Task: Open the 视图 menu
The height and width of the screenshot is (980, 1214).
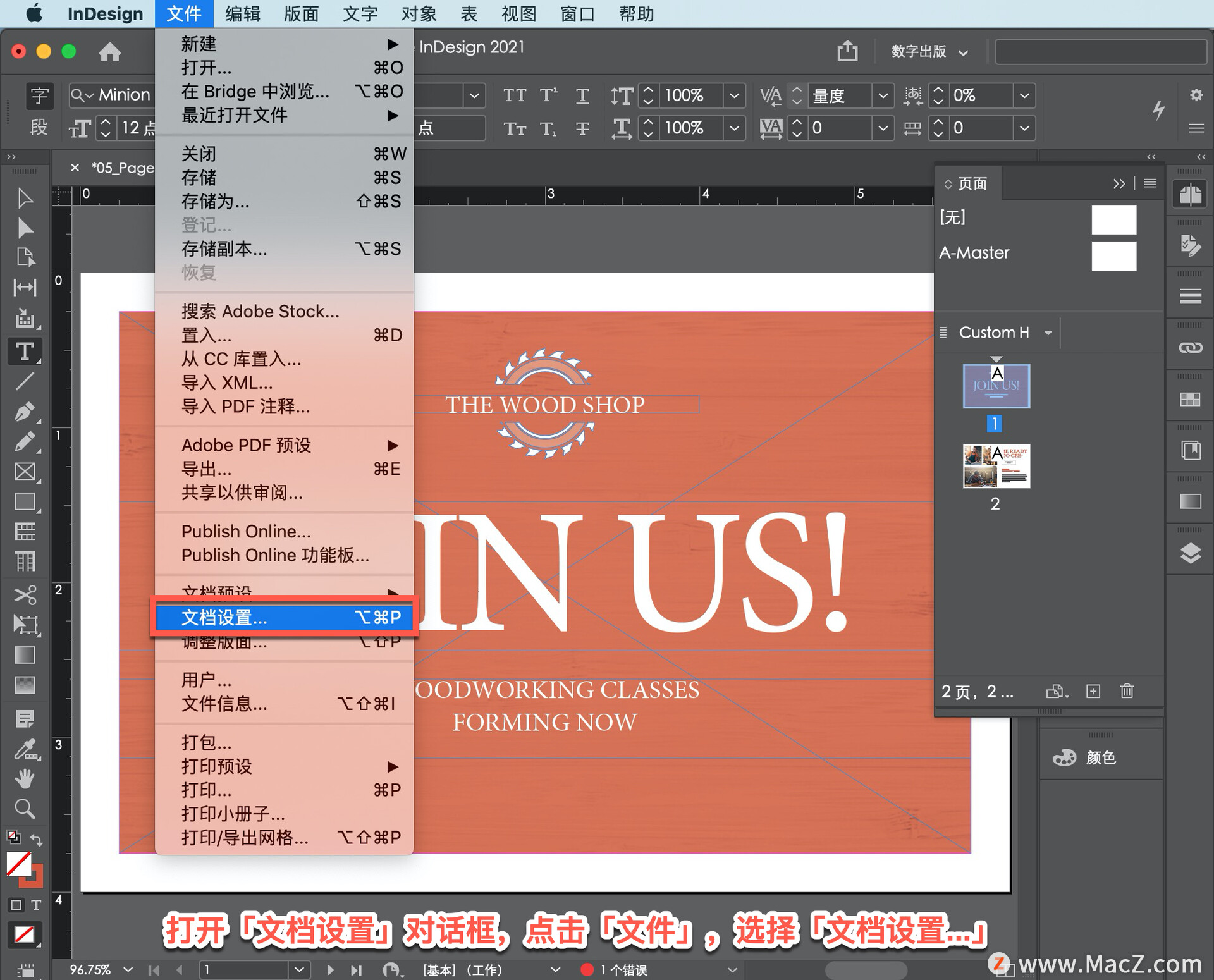Action: pyautogui.click(x=517, y=13)
